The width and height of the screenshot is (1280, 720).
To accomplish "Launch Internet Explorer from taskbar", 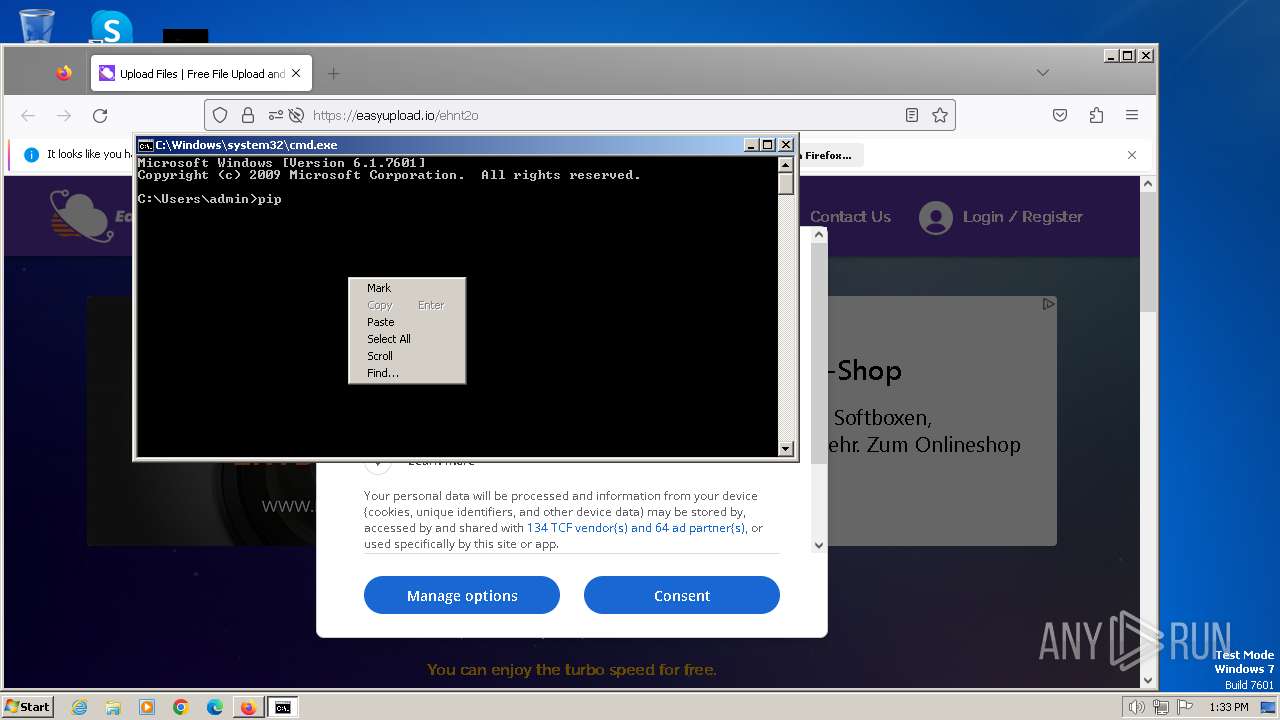I will [x=80, y=707].
